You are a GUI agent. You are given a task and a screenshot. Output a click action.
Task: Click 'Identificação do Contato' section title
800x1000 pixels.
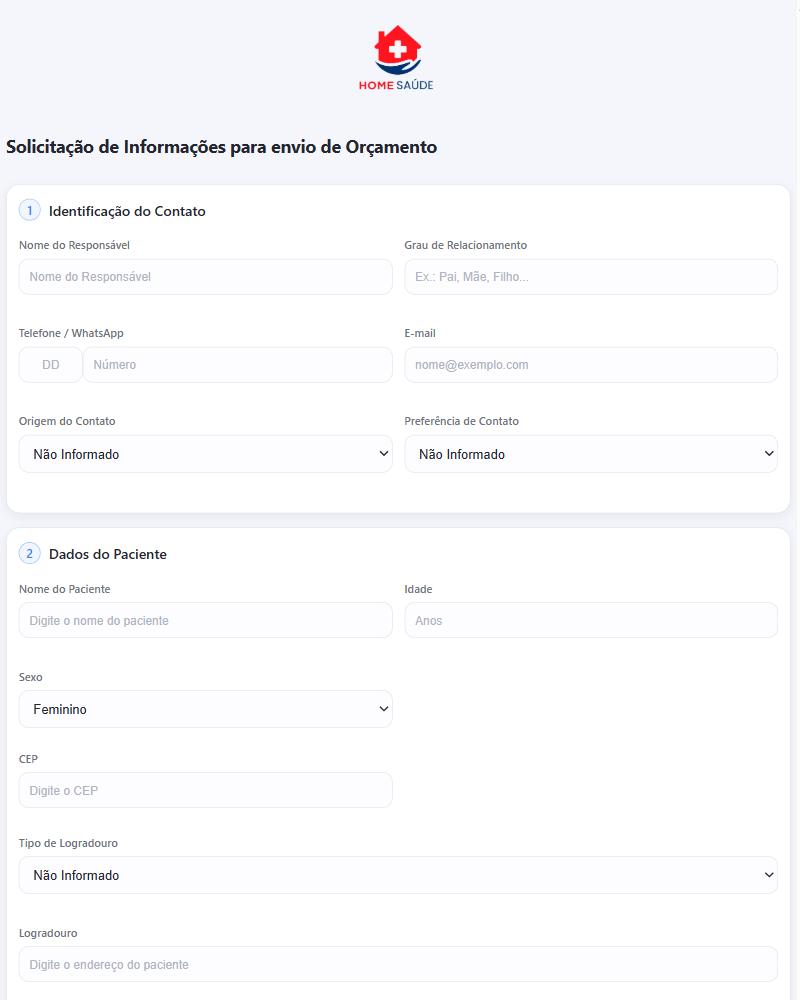point(127,211)
